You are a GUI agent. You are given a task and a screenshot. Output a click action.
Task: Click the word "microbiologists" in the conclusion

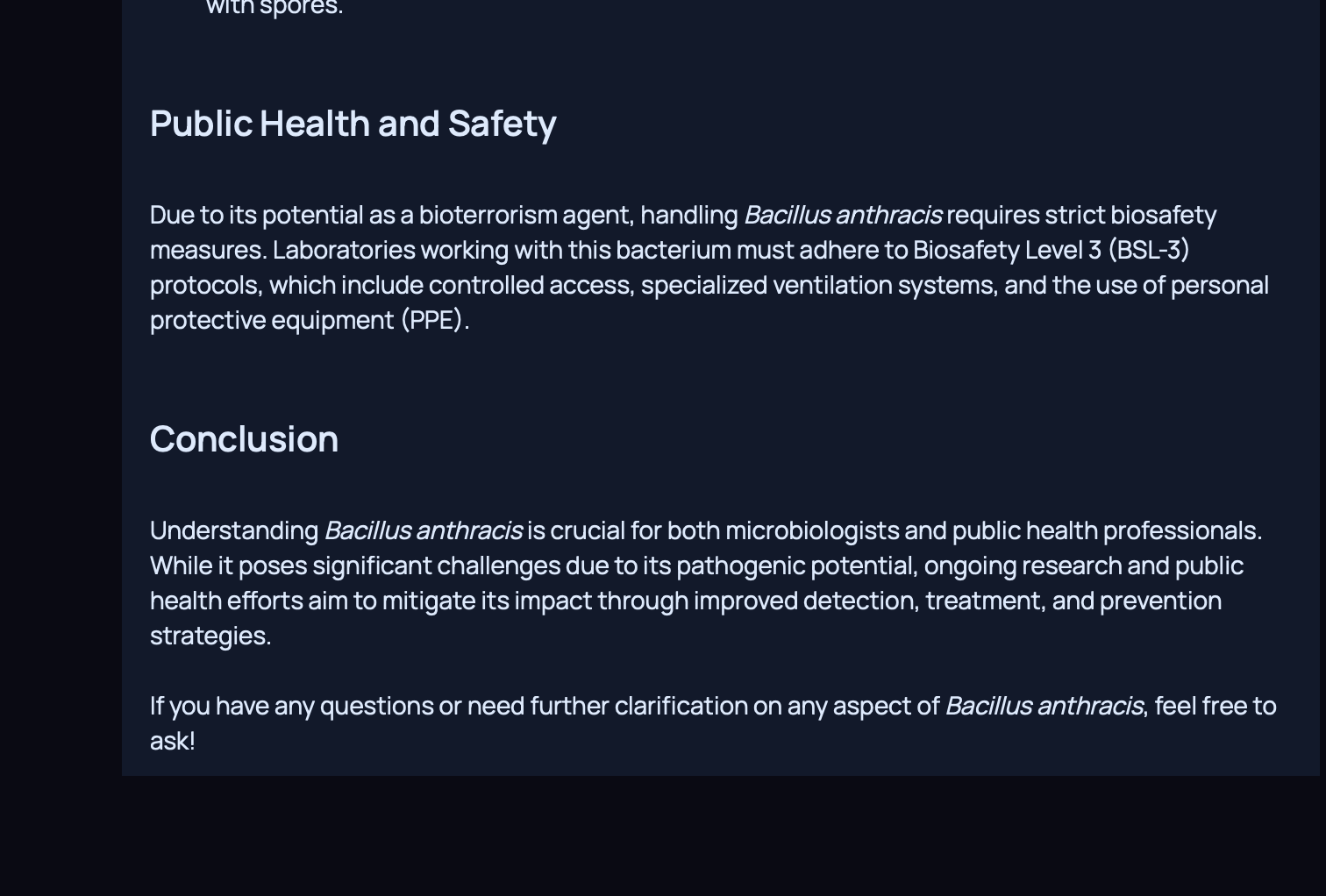811,530
